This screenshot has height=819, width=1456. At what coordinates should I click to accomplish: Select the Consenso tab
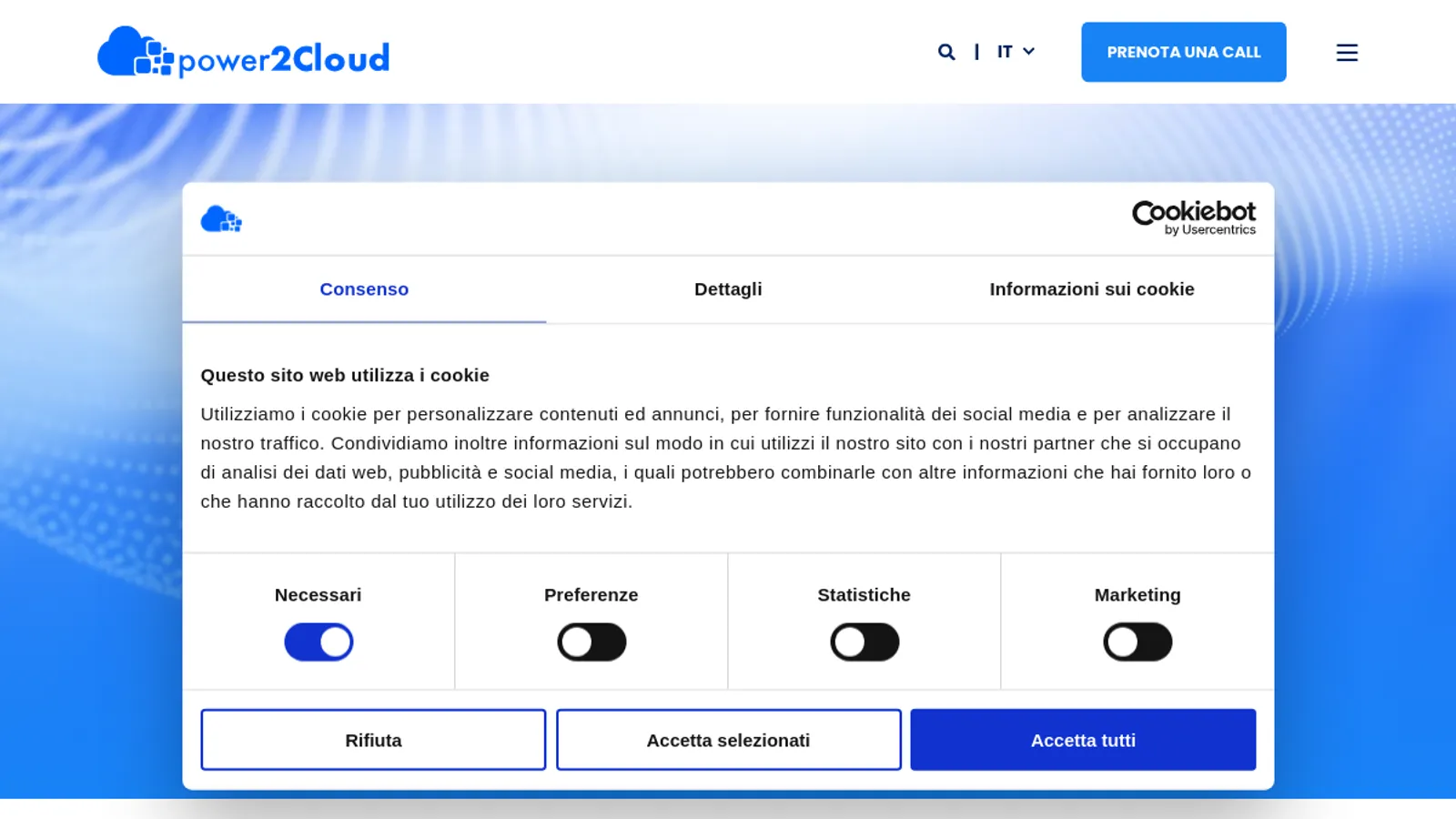pyautogui.click(x=364, y=289)
